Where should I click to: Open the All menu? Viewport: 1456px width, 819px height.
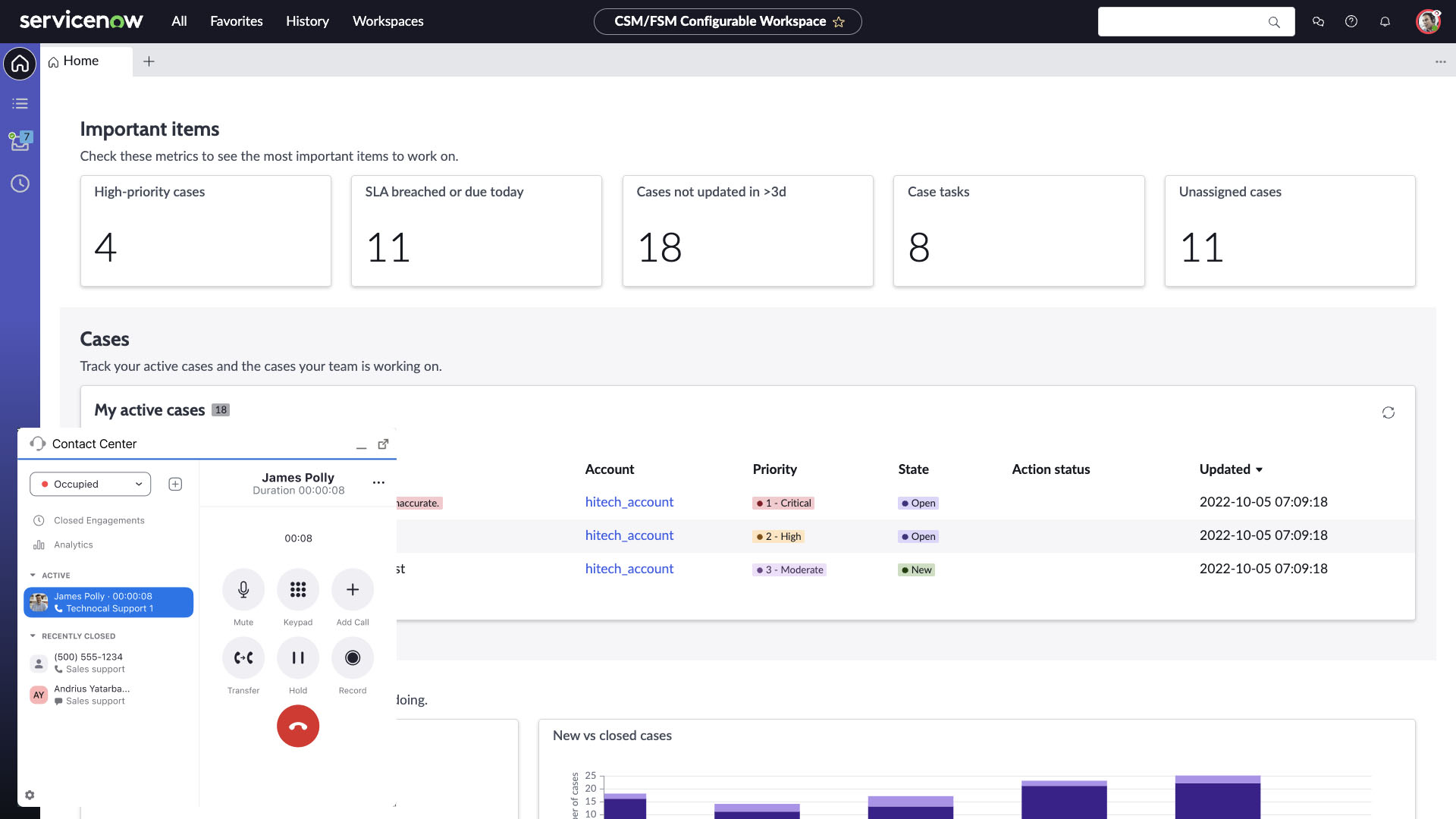[x=179, y=21]
